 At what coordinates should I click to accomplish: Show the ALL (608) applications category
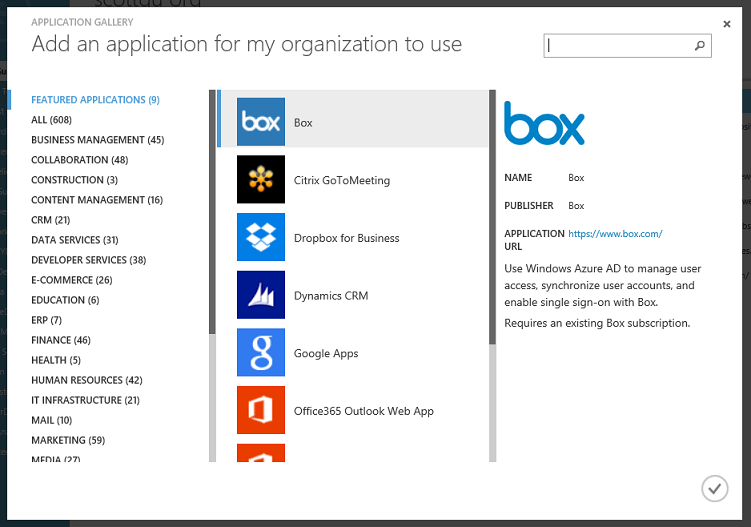coord(53,120)
